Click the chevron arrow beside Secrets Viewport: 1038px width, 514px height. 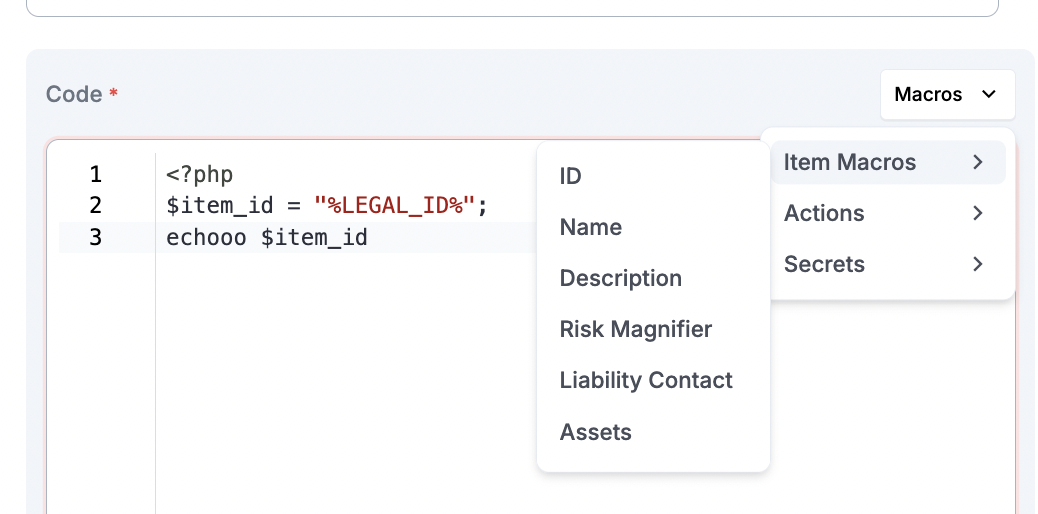click(x=977, y=264)
